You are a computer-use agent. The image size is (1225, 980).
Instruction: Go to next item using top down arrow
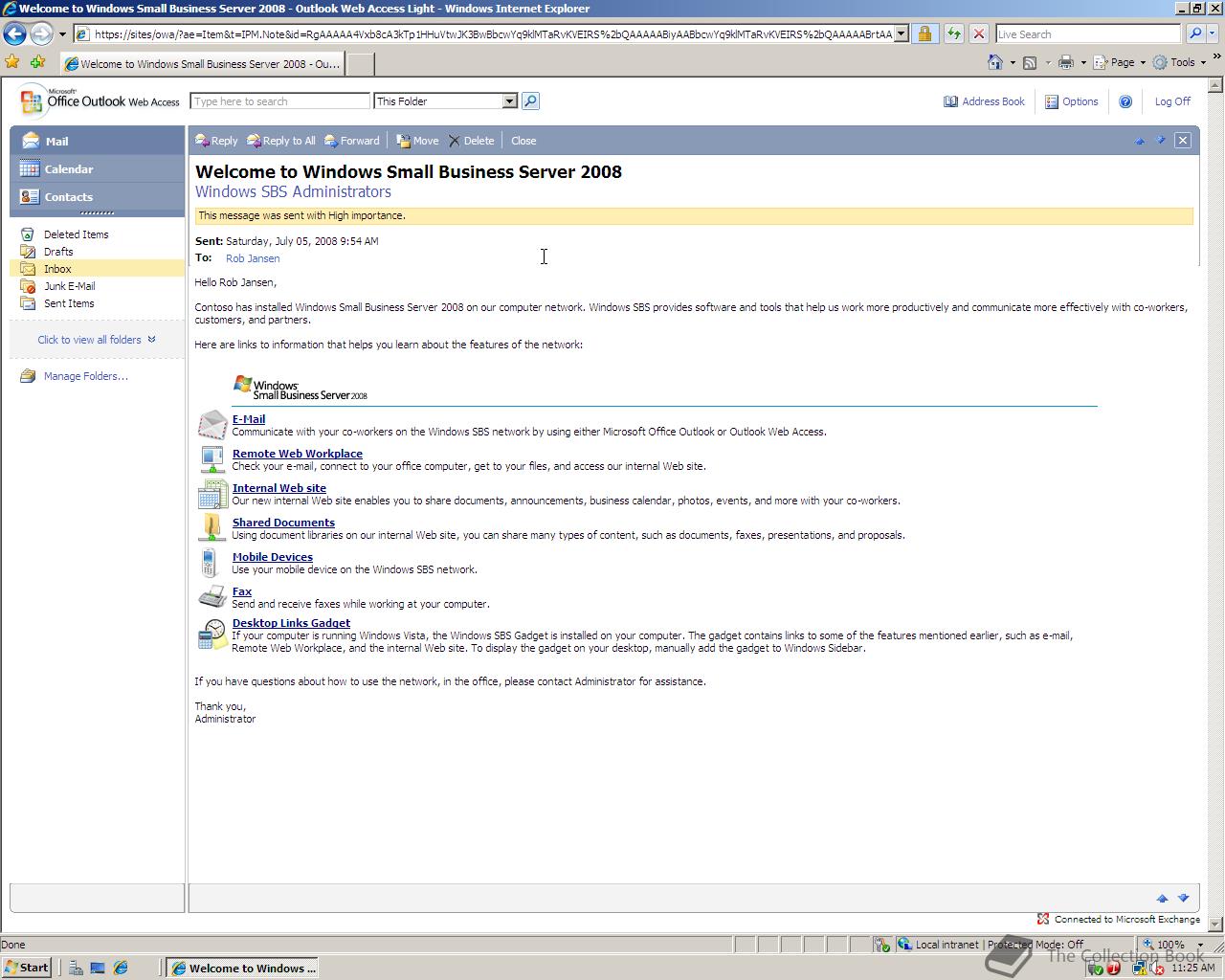(x=1161, y=141)
